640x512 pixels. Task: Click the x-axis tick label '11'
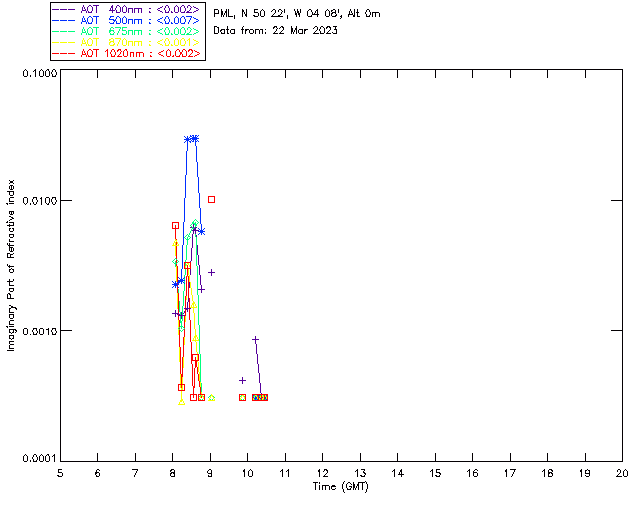click(x=285, y=473)
